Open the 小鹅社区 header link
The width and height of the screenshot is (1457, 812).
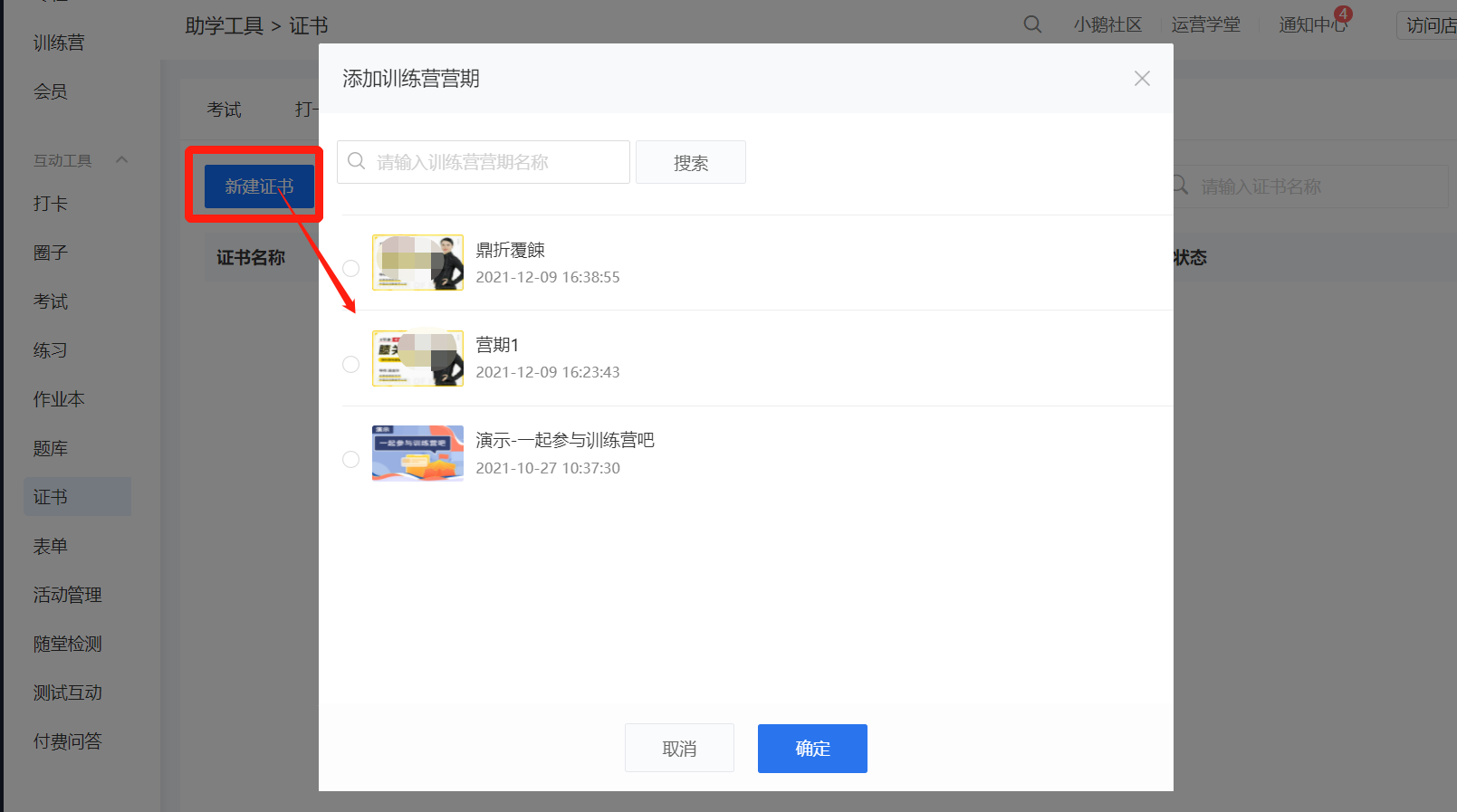(1107, 24)
